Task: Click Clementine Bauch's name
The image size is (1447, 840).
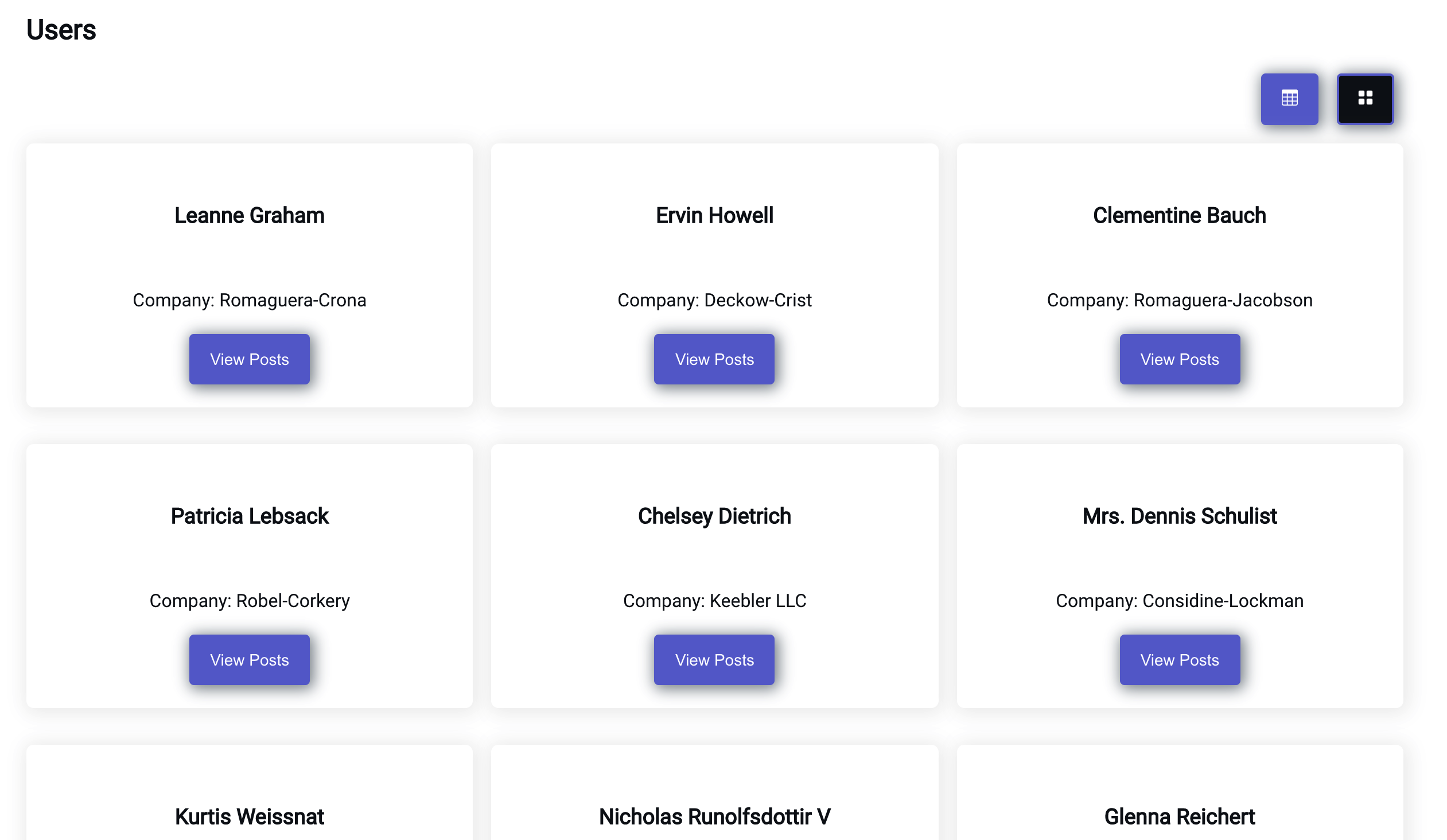Action: click(1180, 216)
